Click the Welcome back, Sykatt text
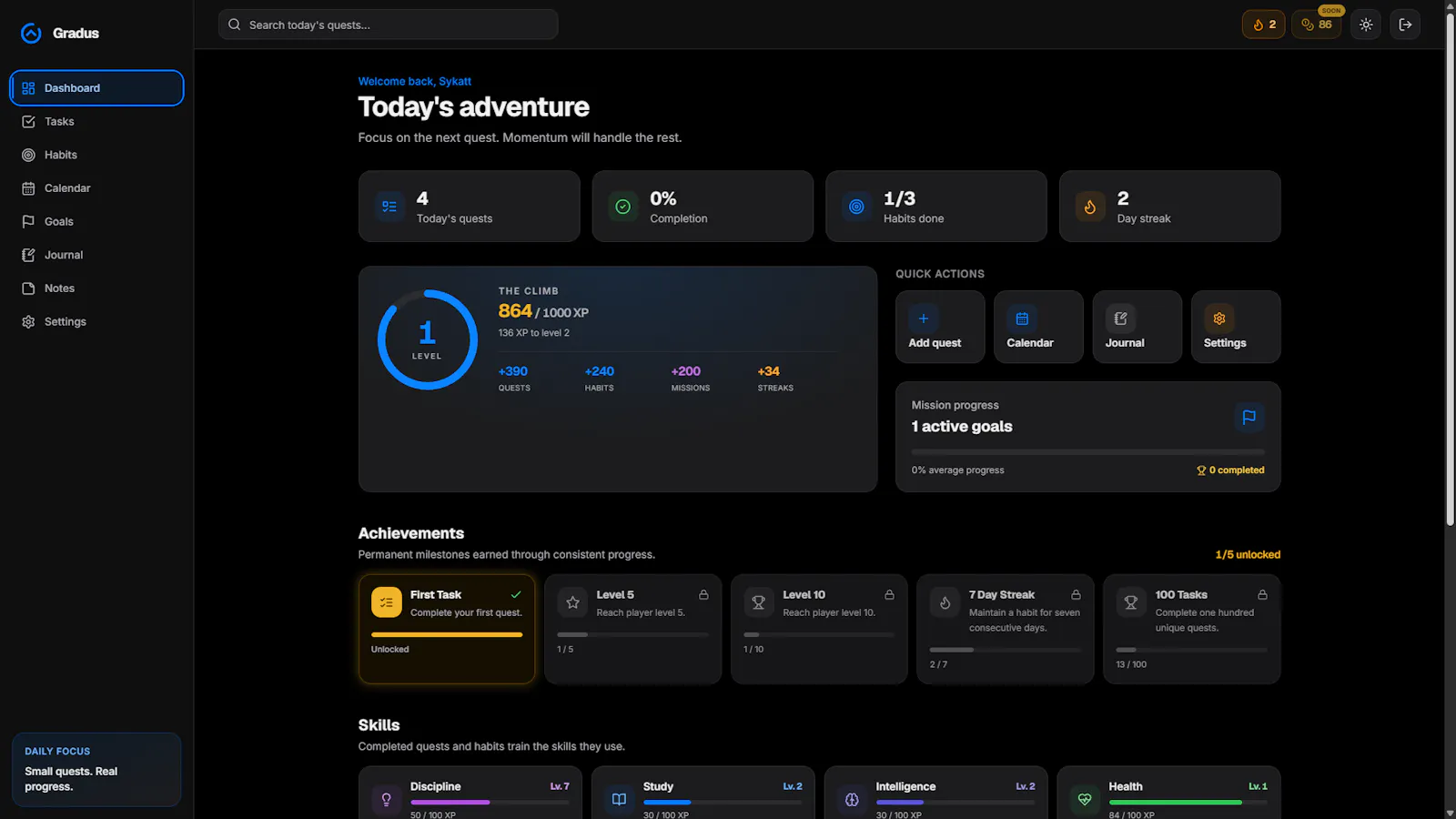This screenshot has width=1456, height=819. (x=414, y=82)
